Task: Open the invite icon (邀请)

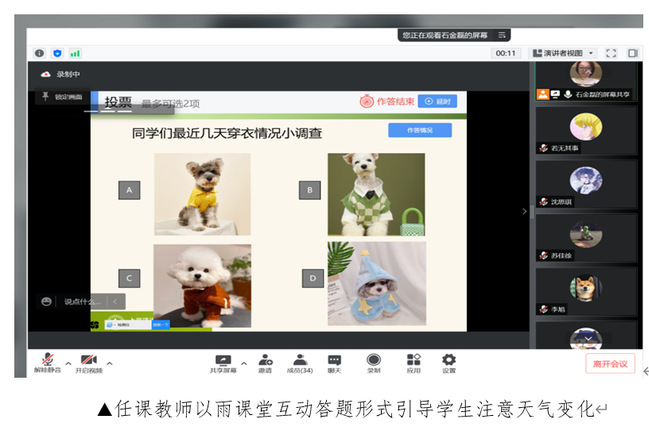Action: click(x=265, y=360)
